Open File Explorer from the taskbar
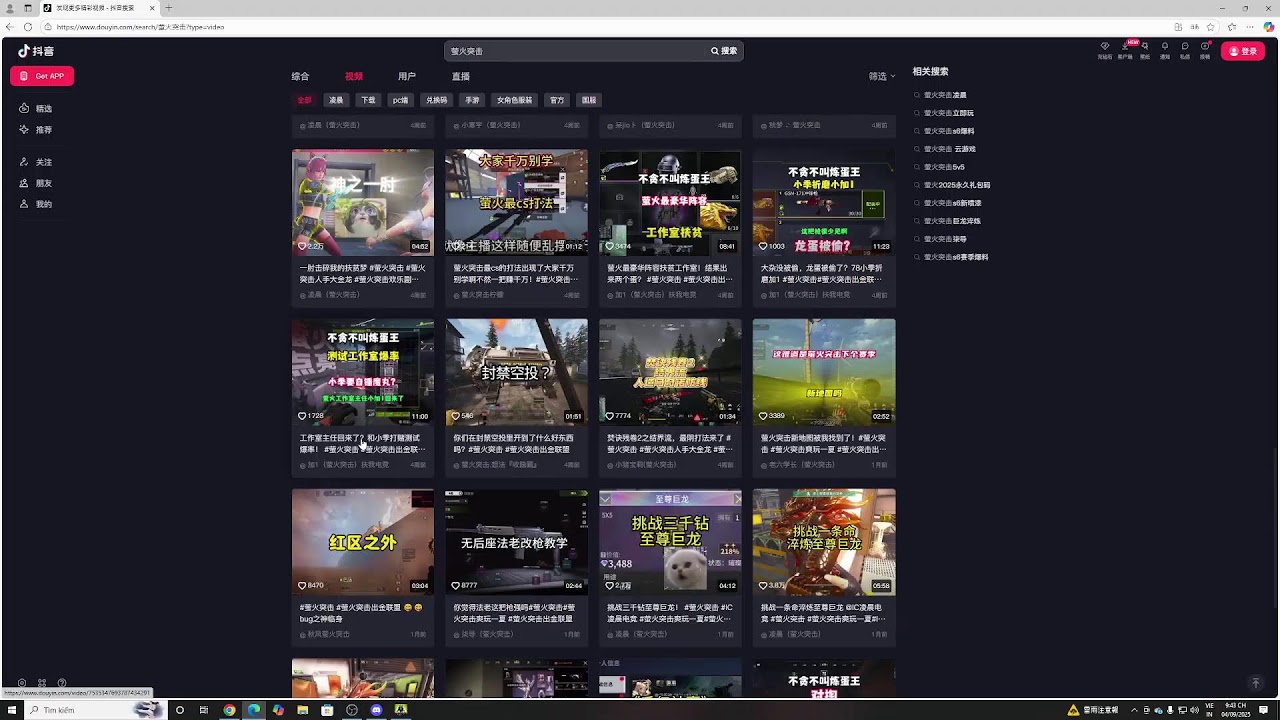 [x=302, y=710]
